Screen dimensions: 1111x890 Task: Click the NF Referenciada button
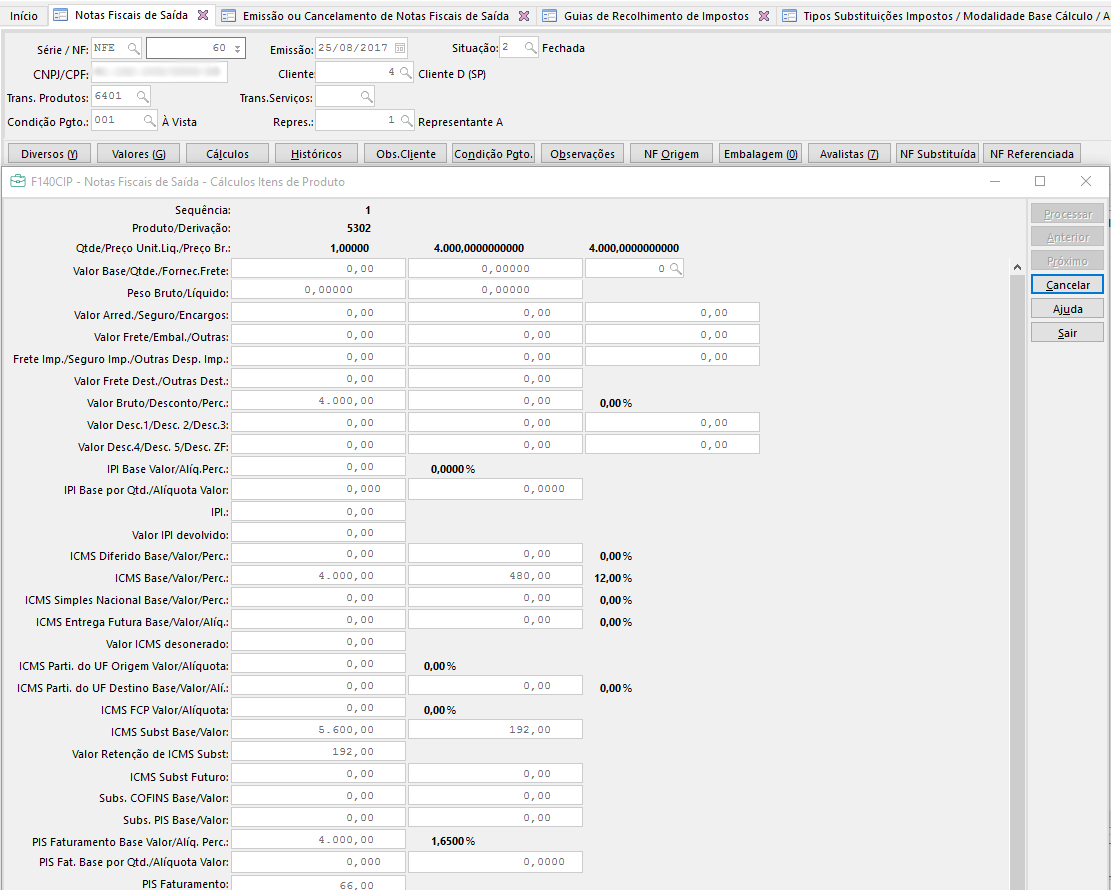click(1032, 154)
